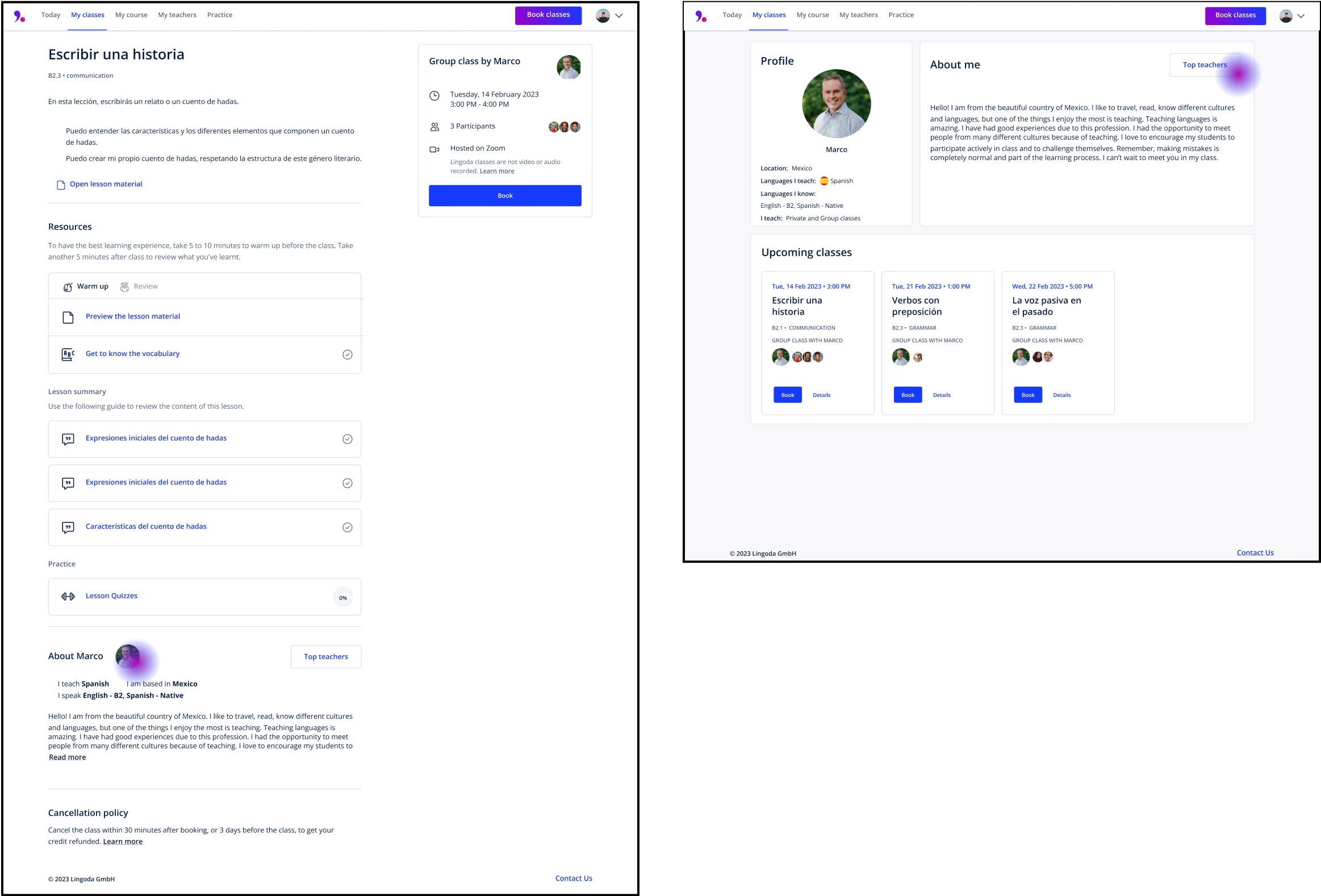Expand the second Expresiones iniciales section
This screenshot has height=896, width=1321.
(206, 481)
